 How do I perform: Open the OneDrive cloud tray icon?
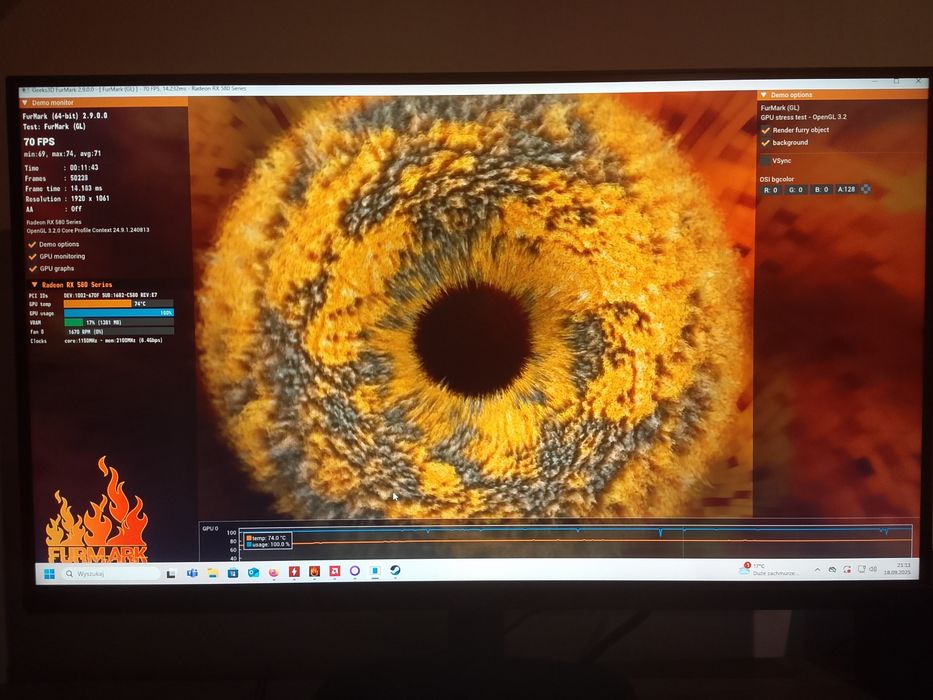832,570
